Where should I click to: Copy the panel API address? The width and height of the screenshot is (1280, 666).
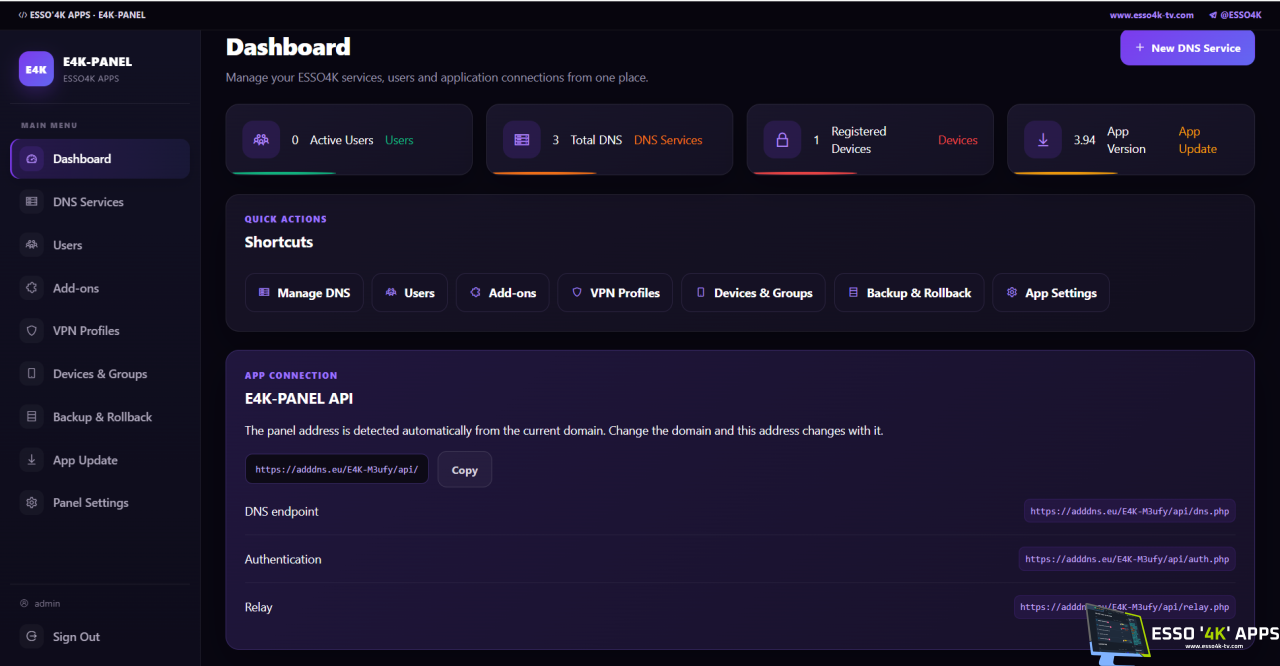coord(464,470)
